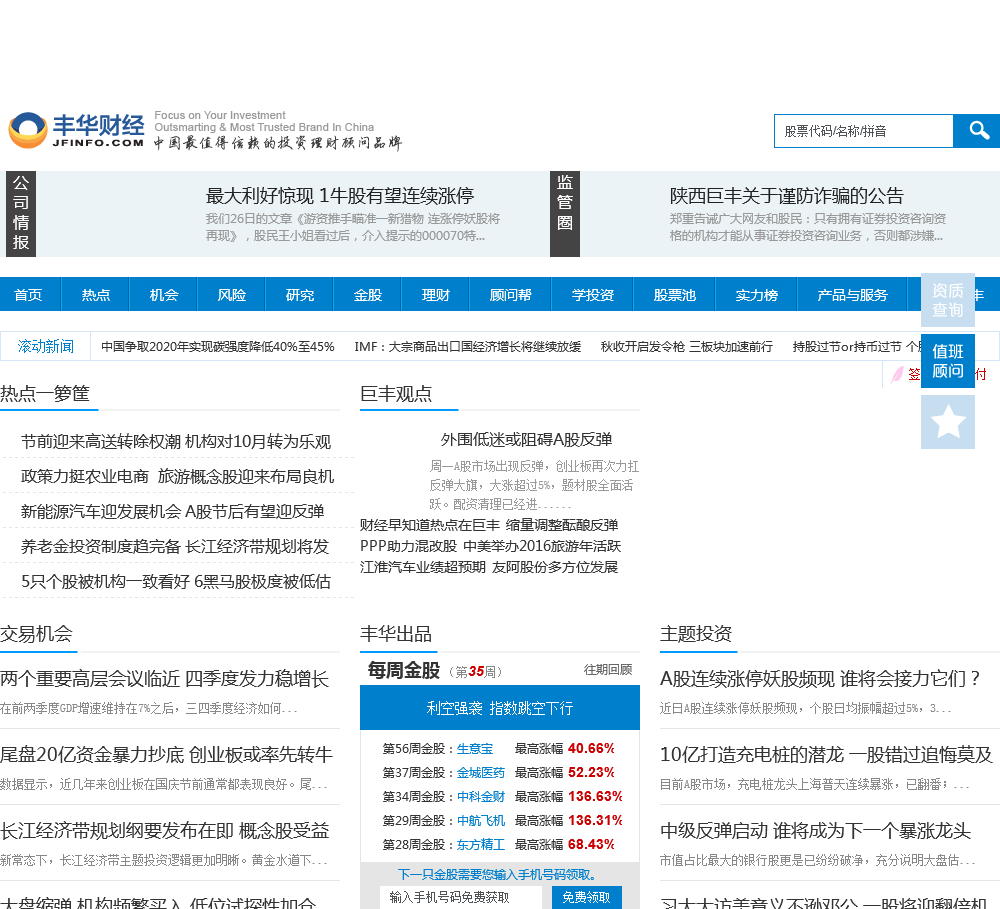
Task: Open stock link 金城医药
Action: click(481, 772)
